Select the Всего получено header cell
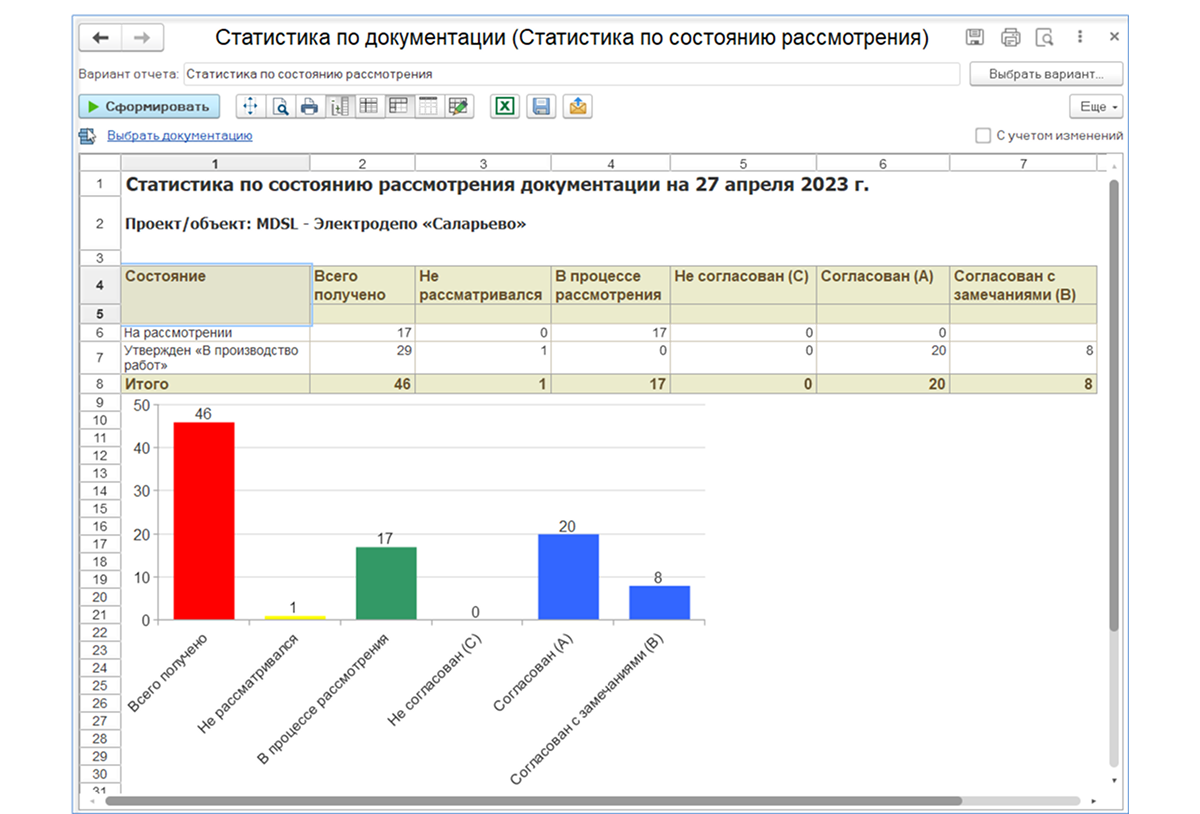Viewport: 1200px width, 814px height. pyautogui.click(x=362, y=285)
